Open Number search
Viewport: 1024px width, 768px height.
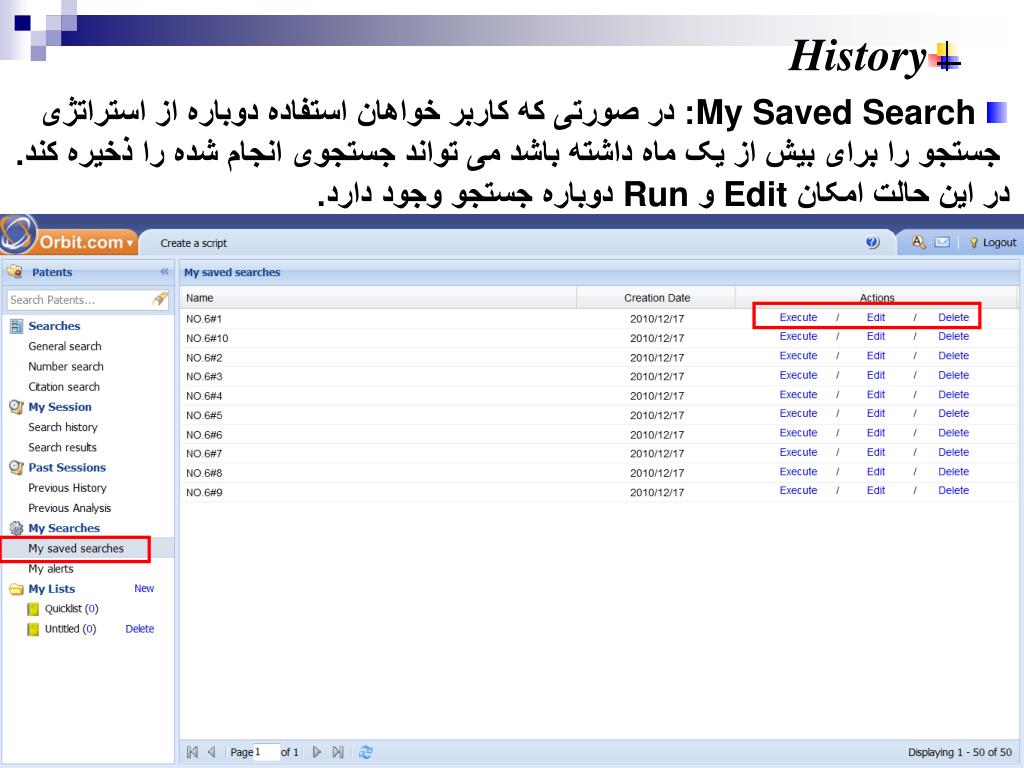(x=66, y=366)
